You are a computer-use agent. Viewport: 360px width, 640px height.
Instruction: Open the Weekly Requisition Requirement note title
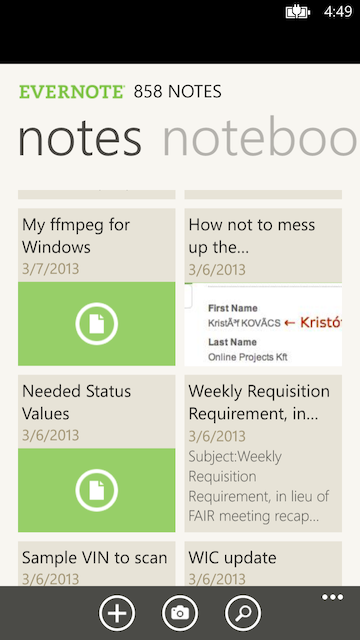259,402
